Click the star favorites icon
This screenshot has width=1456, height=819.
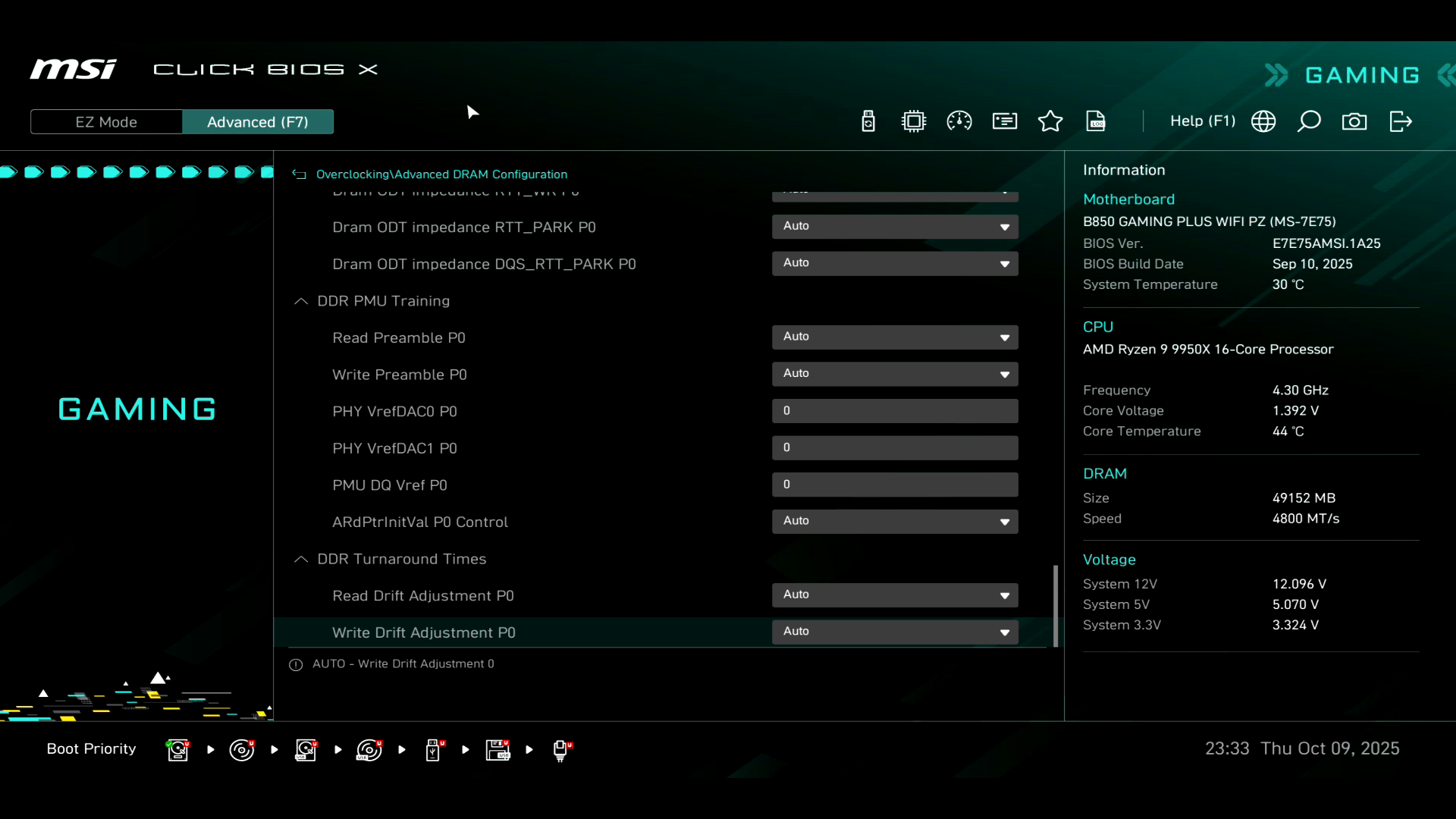click(1050, 121)
